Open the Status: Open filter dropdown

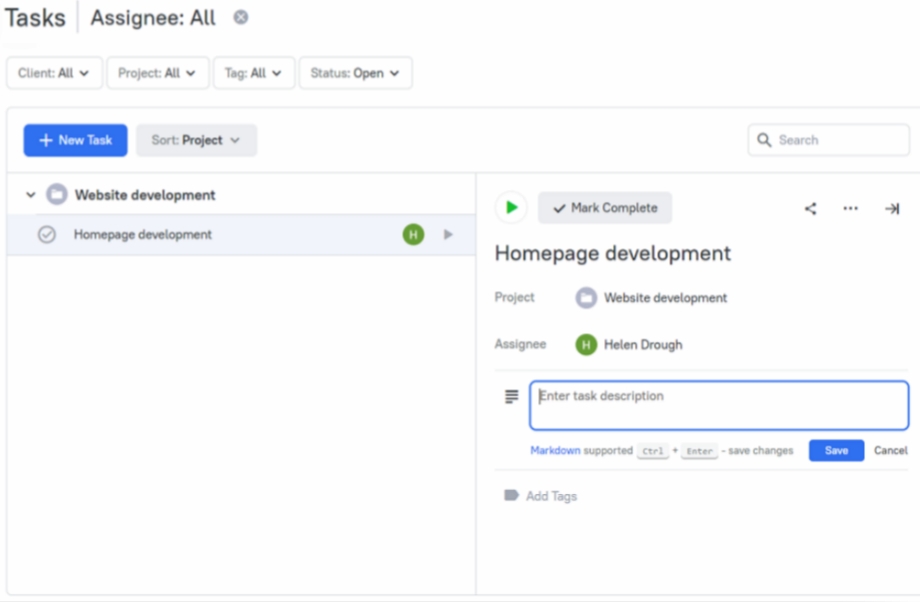355,73
